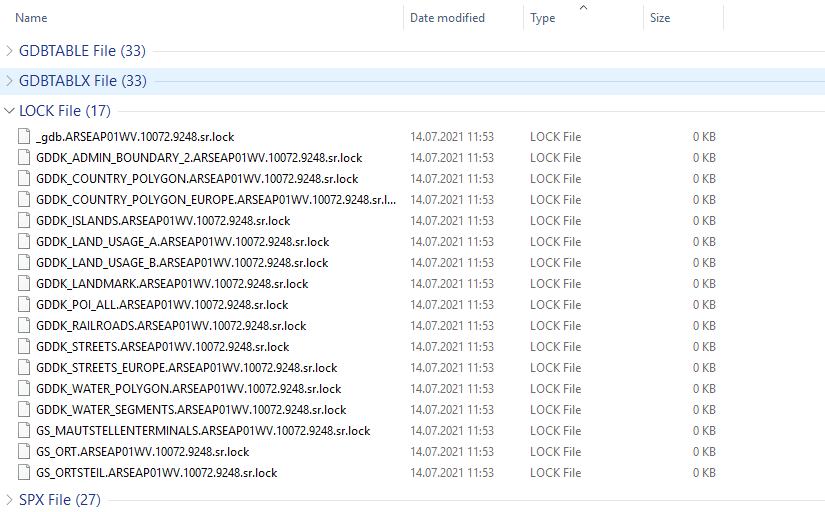
Task: Click 0 KB size cell of GDDK_ADMIN_BOUNDARY_2 row
Action: [704, 158]
